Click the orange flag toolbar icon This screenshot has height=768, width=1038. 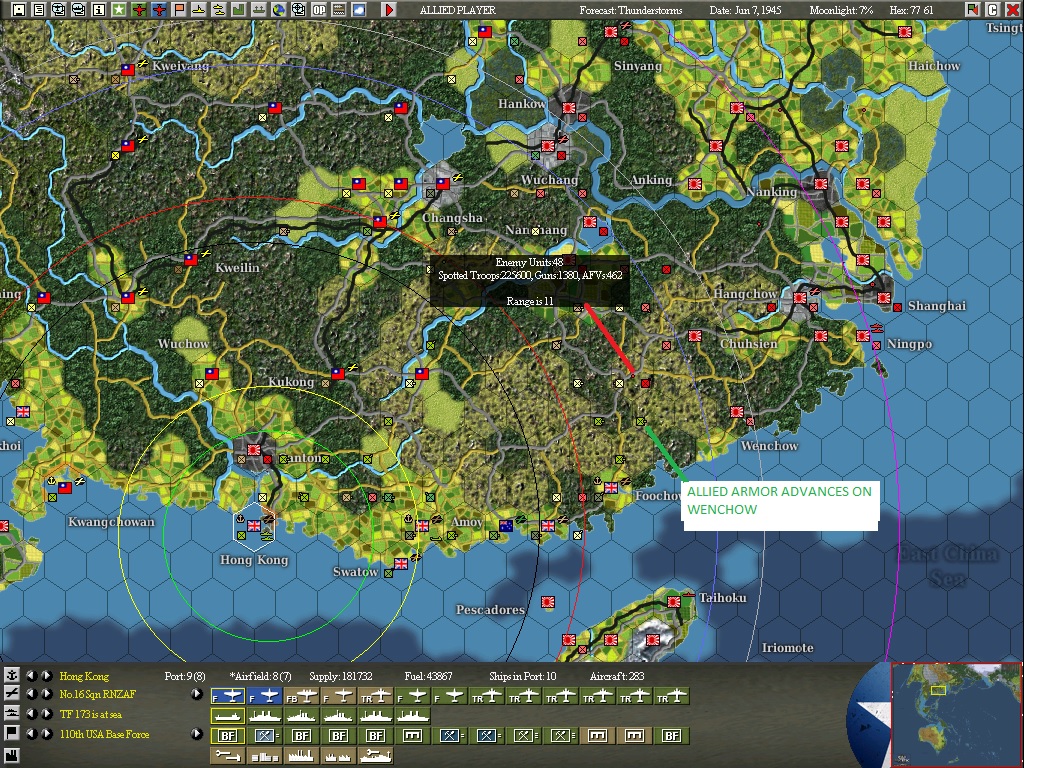point(179,10)
